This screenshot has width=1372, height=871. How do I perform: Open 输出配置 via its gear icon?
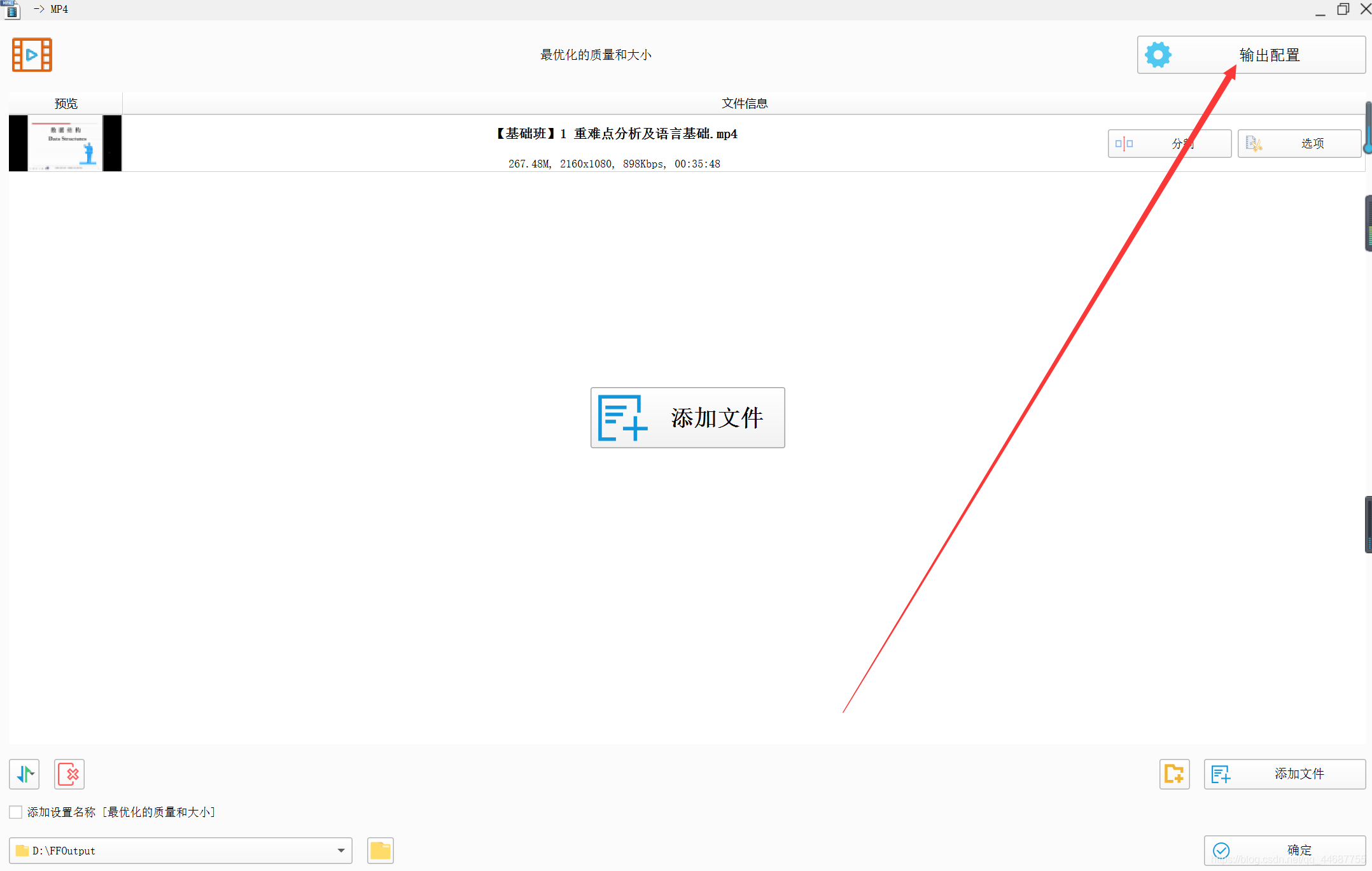(x=1158, y=55)
